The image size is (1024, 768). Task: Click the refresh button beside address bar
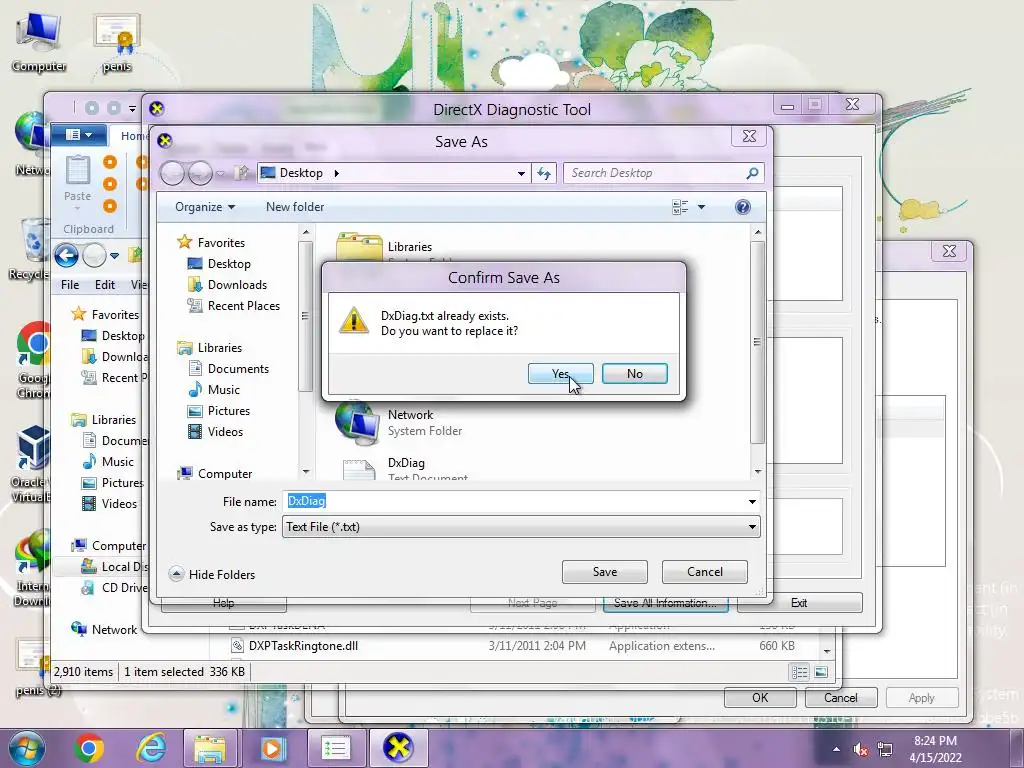[544, 173]
